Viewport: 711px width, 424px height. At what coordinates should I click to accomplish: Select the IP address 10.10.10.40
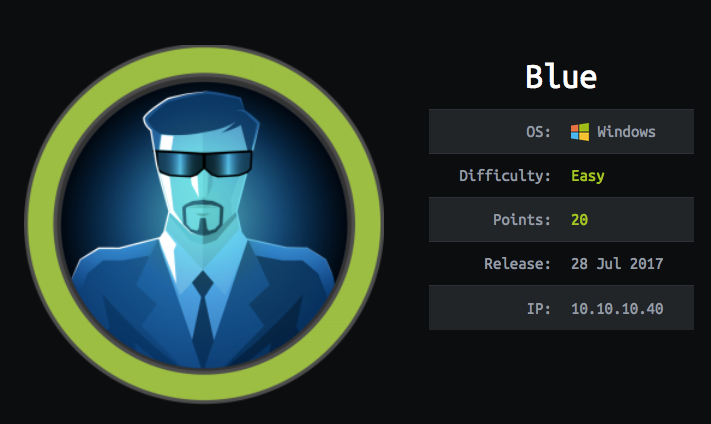click(617, 309)
